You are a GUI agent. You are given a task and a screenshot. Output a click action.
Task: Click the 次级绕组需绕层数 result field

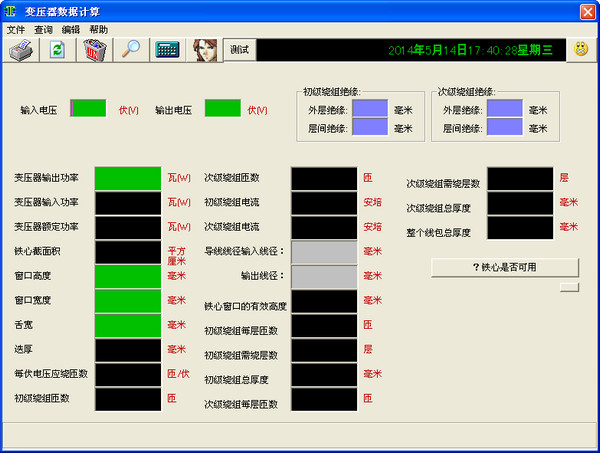point(520,179)
